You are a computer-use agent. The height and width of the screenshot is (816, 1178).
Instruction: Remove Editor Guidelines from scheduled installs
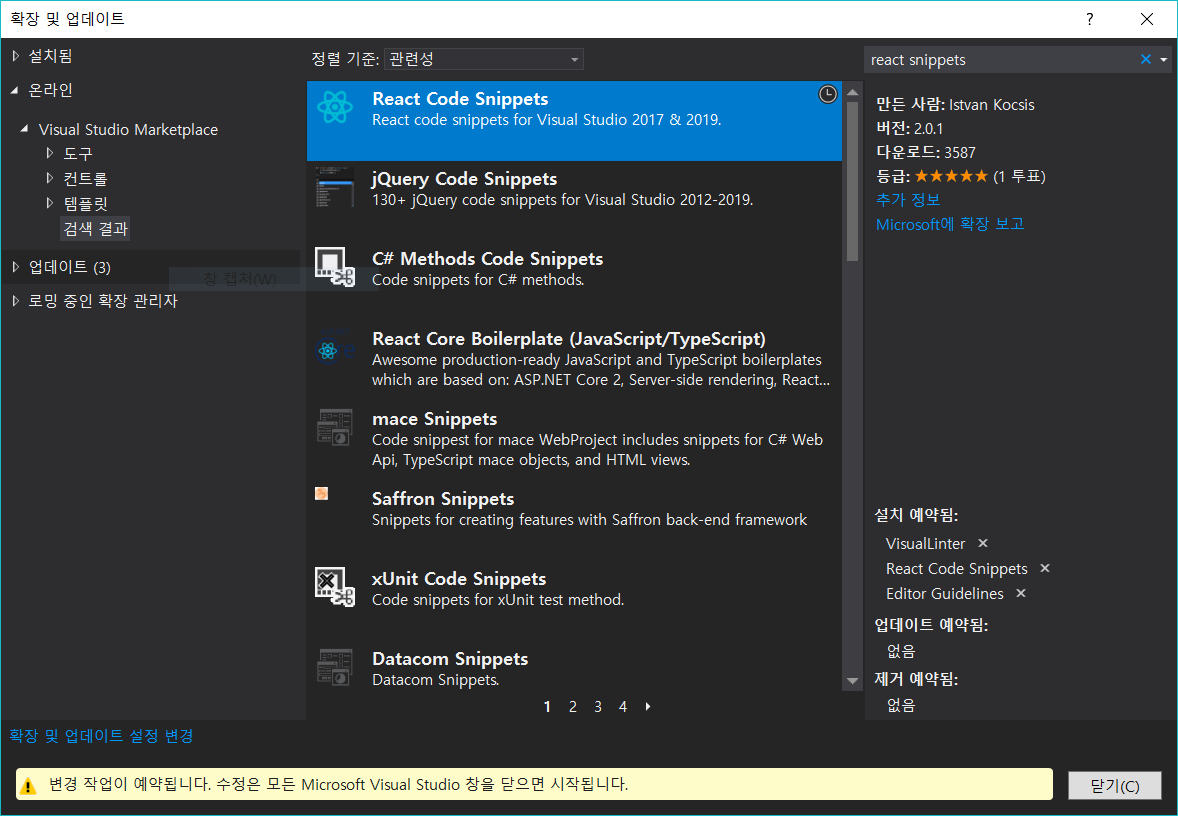point(1020,593)
